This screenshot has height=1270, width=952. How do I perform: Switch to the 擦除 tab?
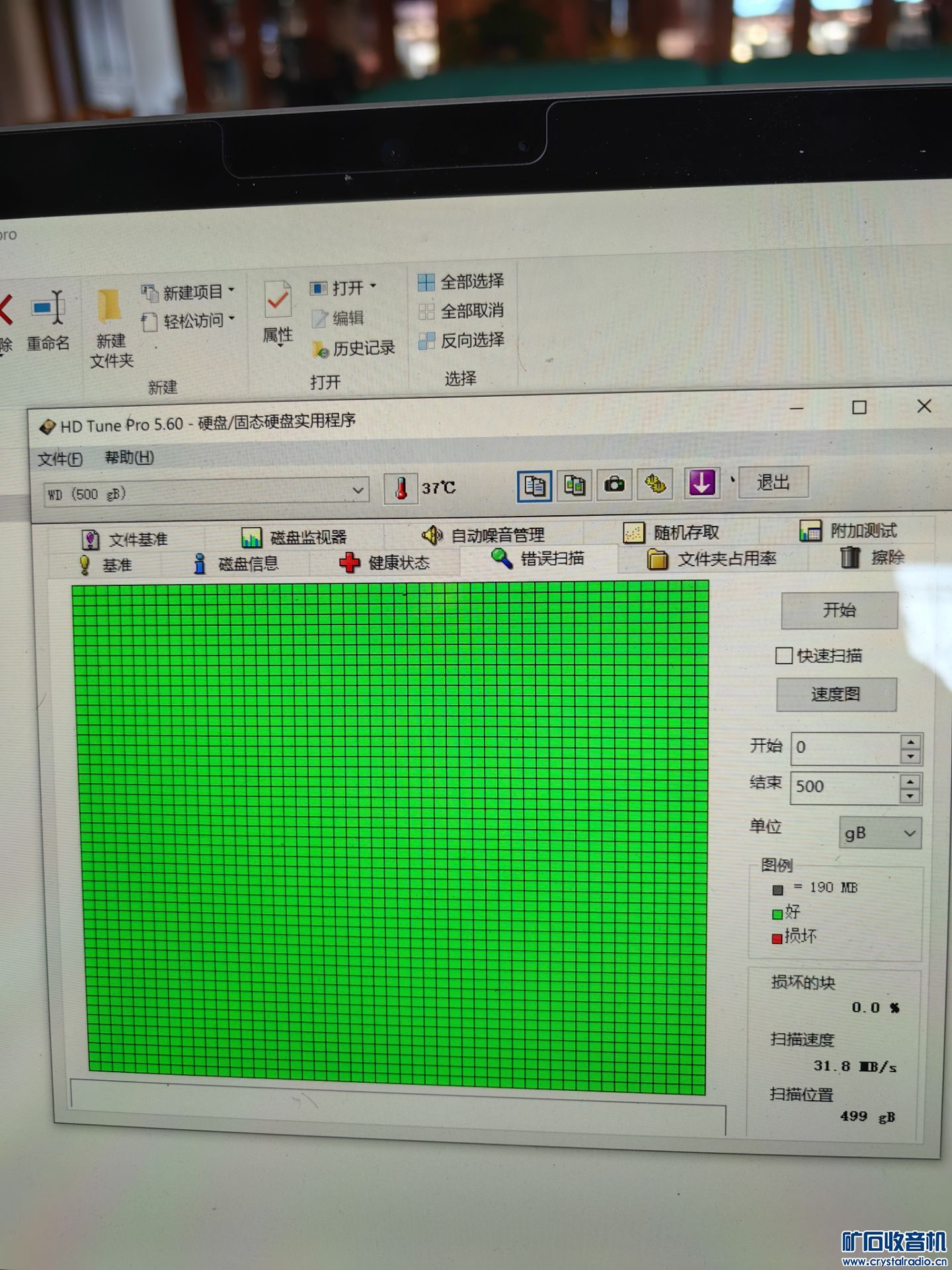pos(873,557)
